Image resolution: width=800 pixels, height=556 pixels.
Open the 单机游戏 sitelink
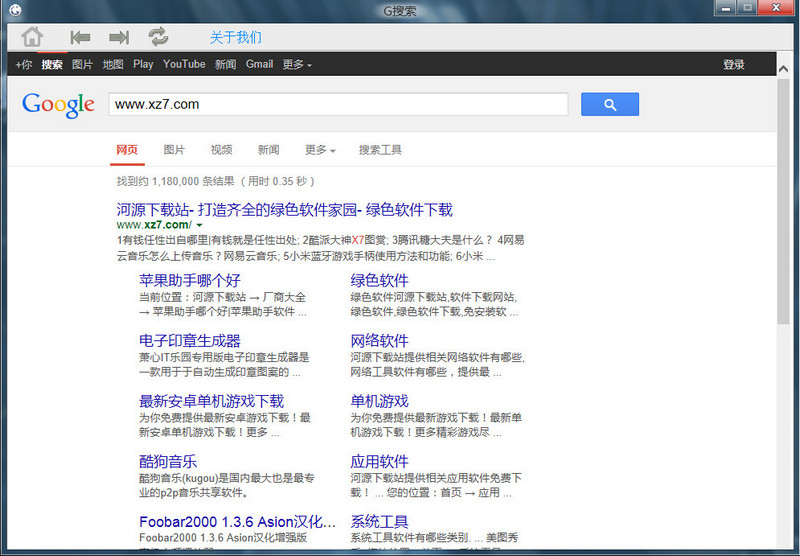point(379,401)
